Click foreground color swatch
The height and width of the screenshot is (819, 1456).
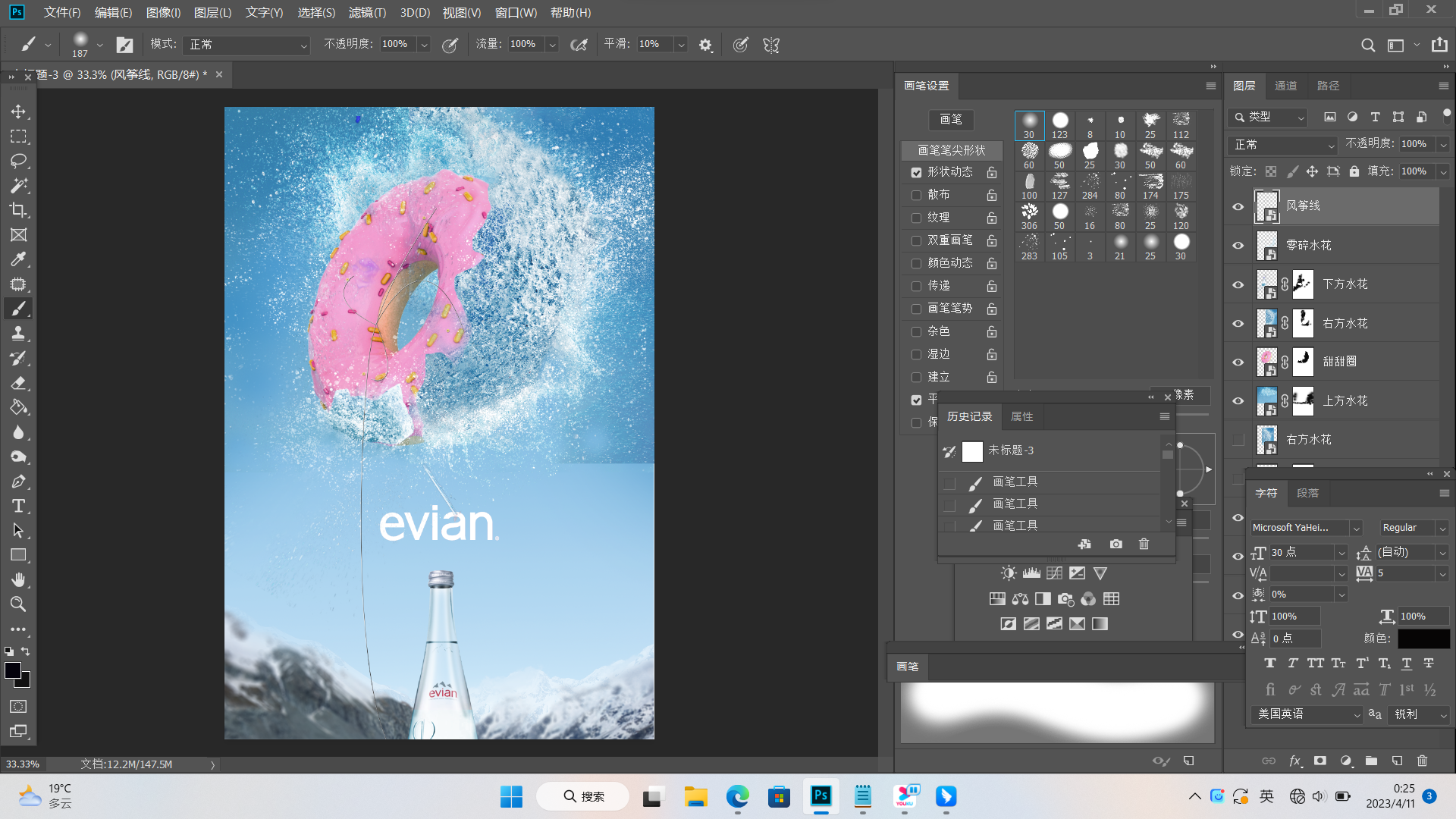(13, 670)
